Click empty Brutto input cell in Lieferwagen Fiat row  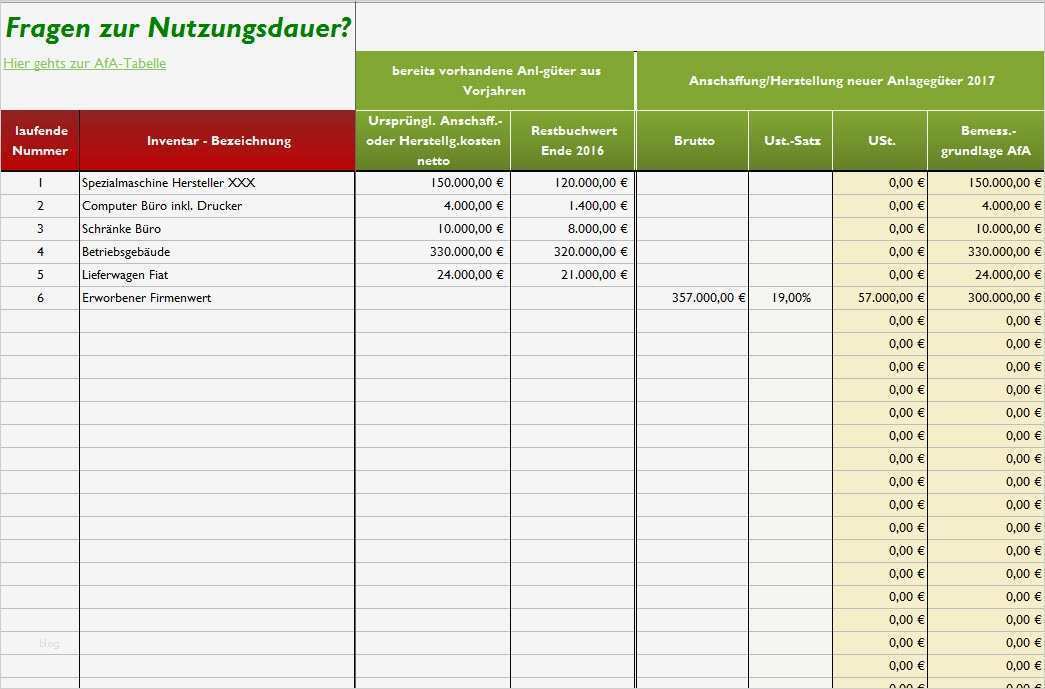[x=693, y=275]
